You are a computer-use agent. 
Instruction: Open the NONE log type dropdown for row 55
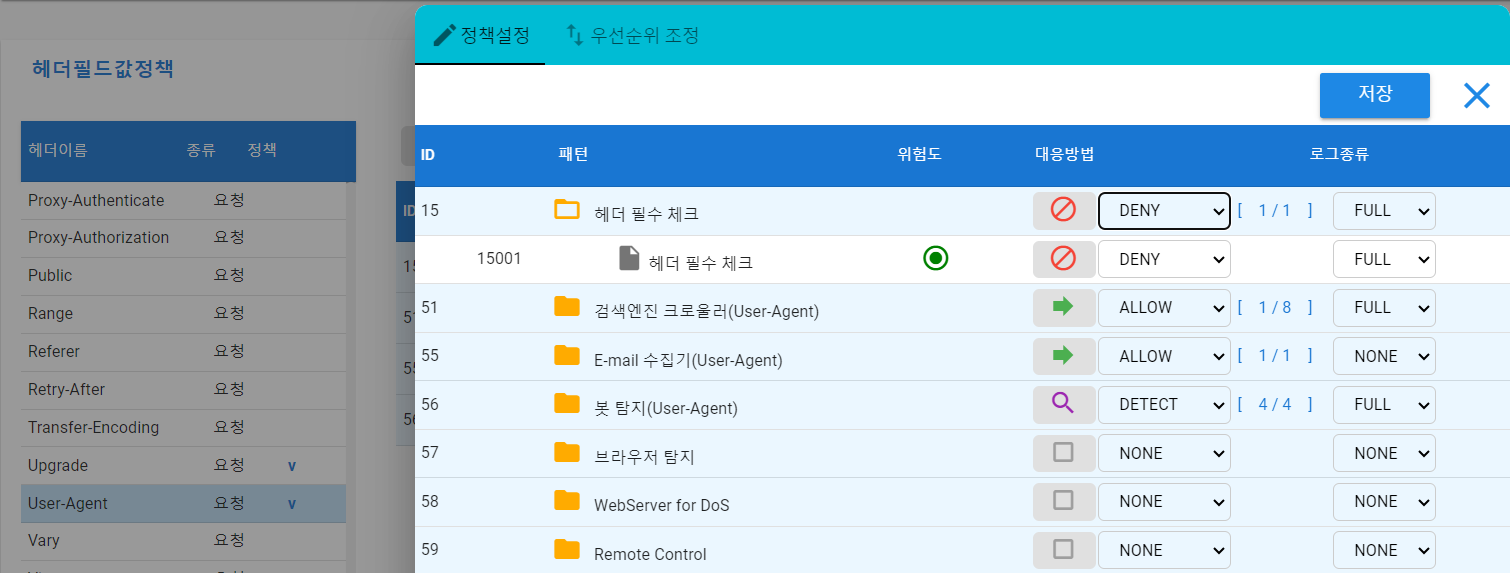tap(1384, 356)
